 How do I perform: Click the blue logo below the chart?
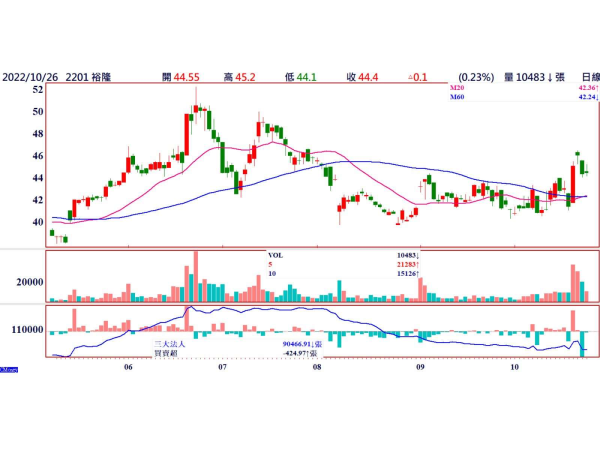click(x=9, y=370)
